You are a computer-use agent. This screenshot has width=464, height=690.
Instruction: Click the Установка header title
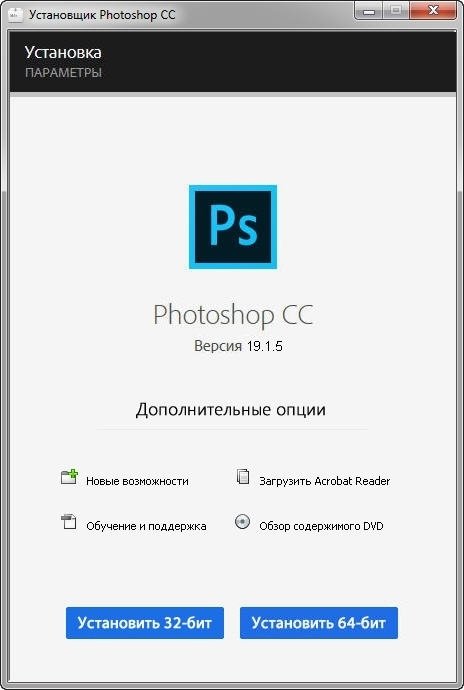(x=63, y=52)
